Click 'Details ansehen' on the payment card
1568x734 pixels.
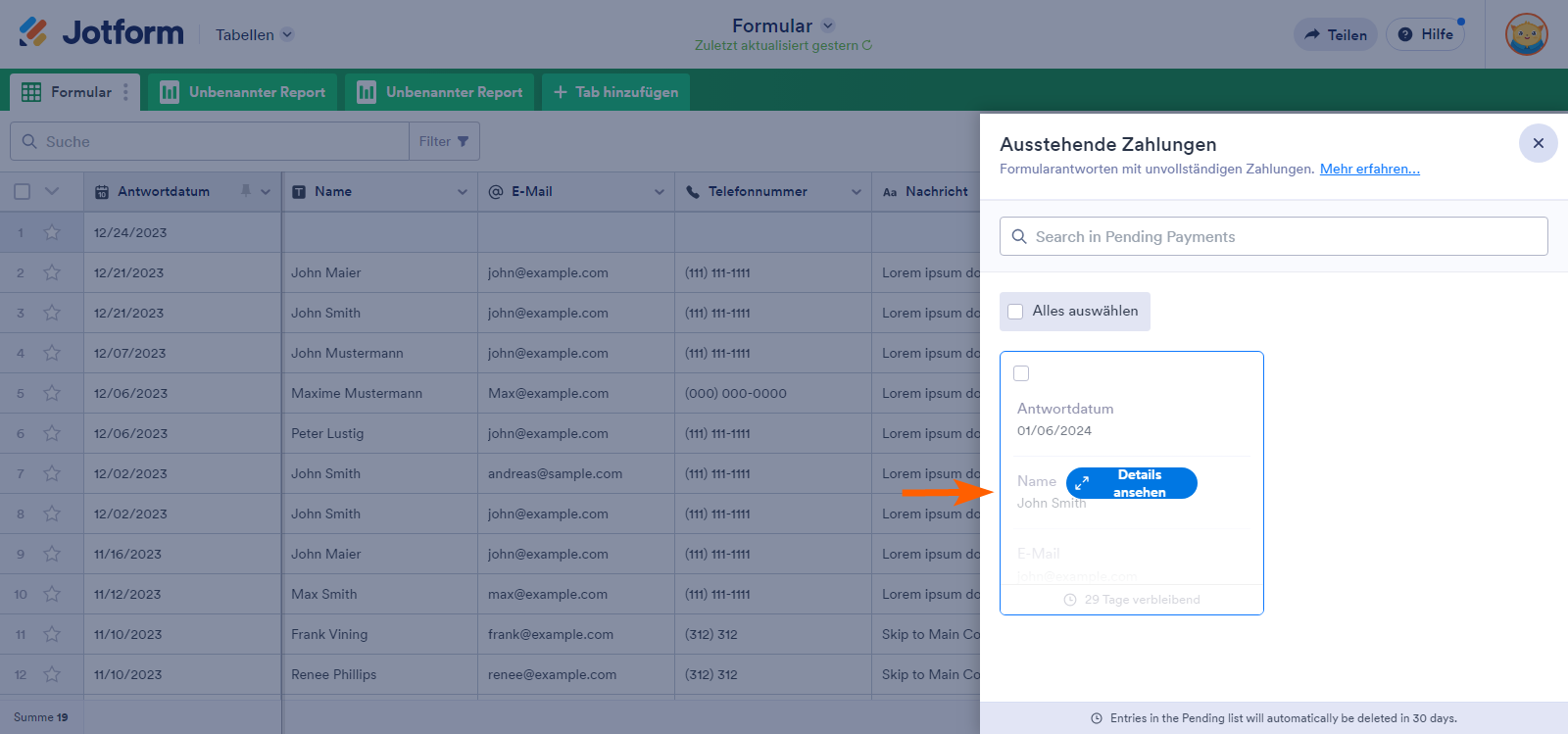(1132, 483)
